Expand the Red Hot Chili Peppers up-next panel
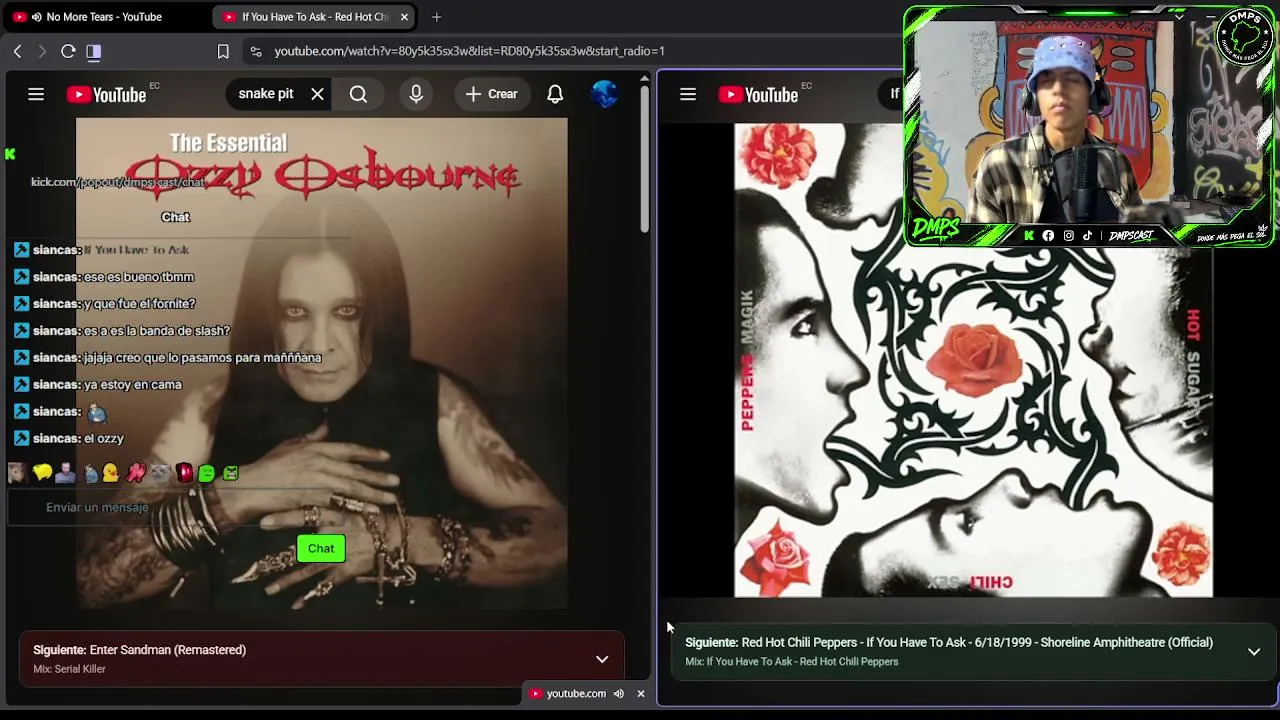This screenshot has height=720, width=1280. [1254, 652]
